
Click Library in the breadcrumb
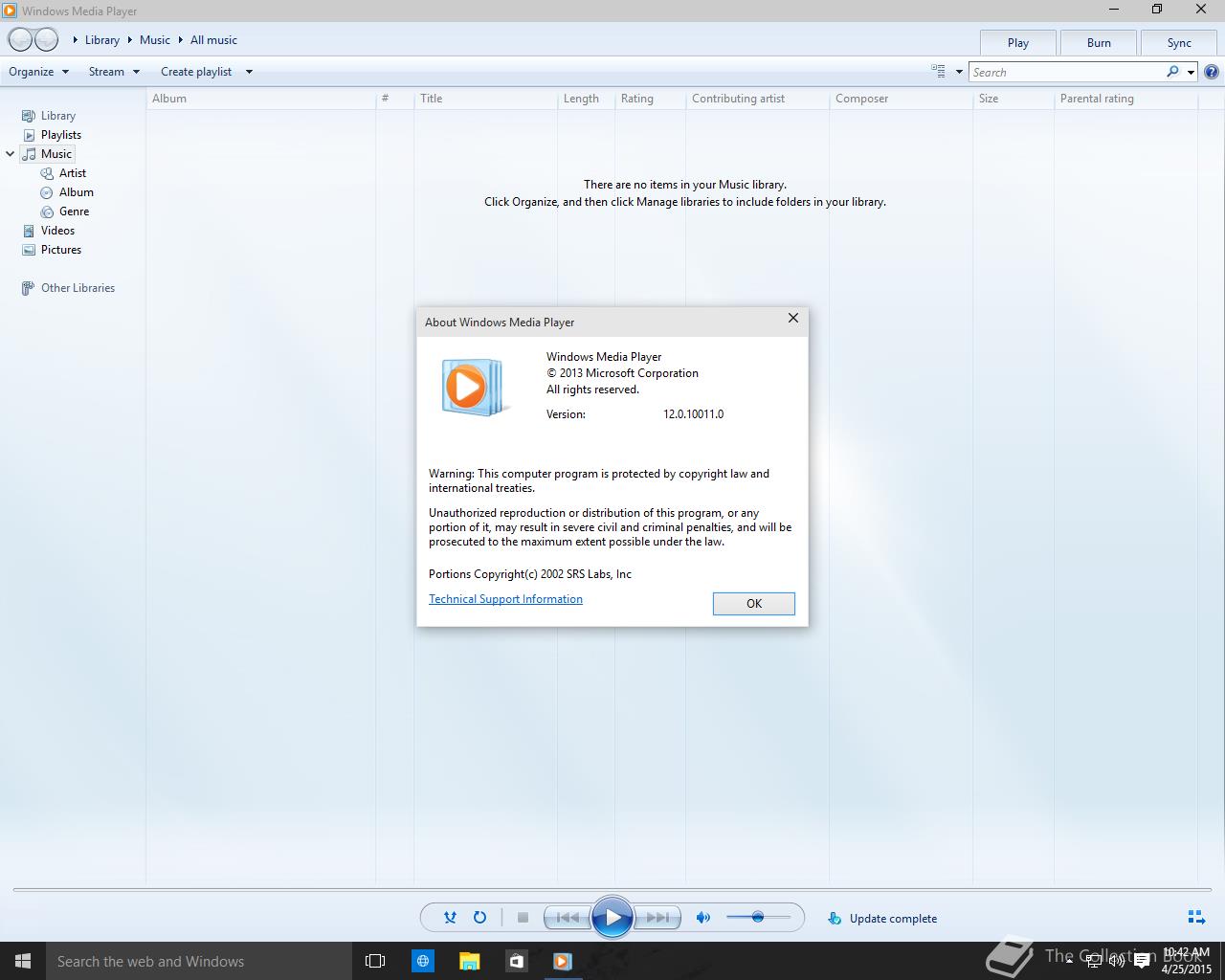click(102, 40)
